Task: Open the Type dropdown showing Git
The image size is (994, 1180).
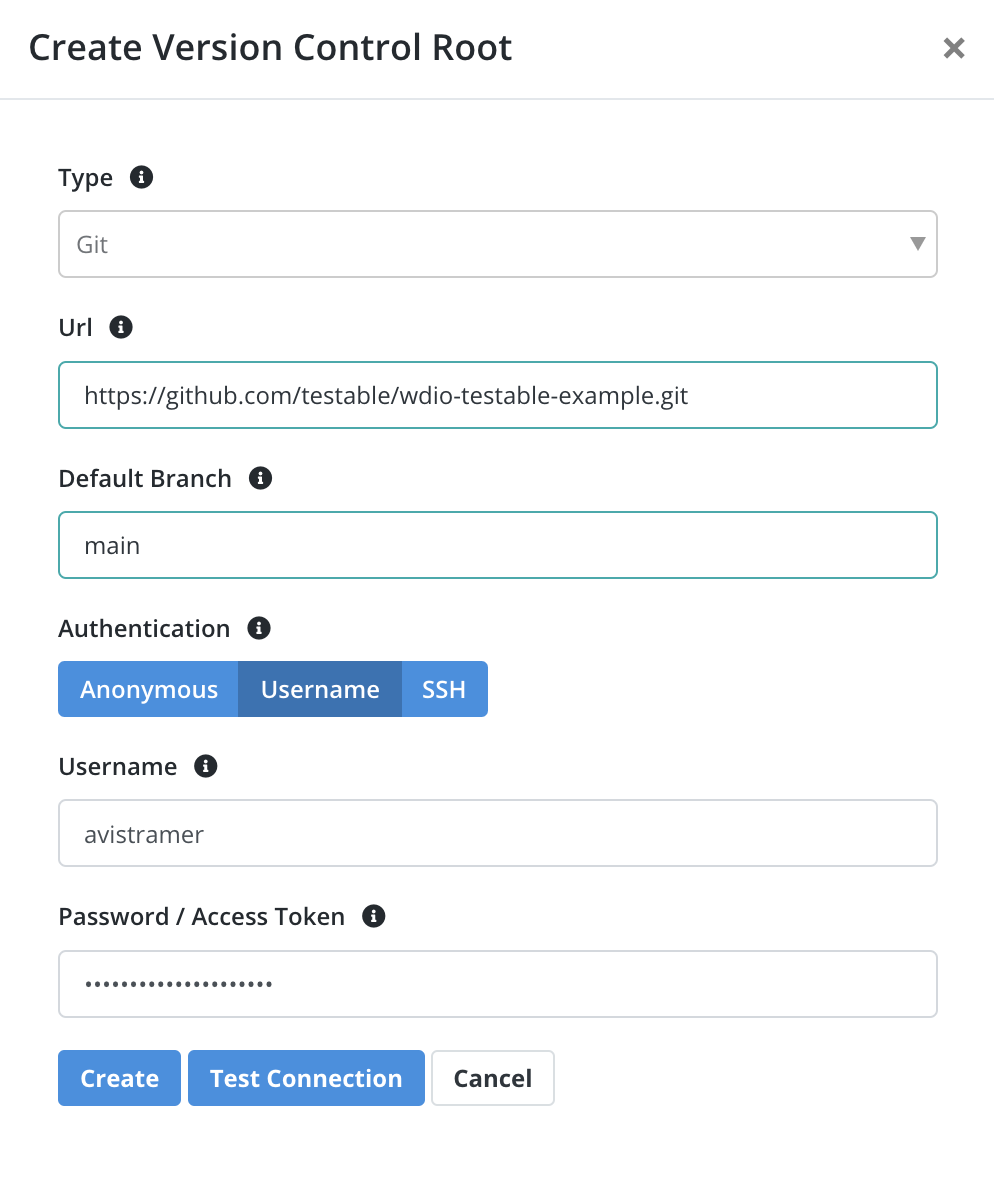Action: coord(497,245)
